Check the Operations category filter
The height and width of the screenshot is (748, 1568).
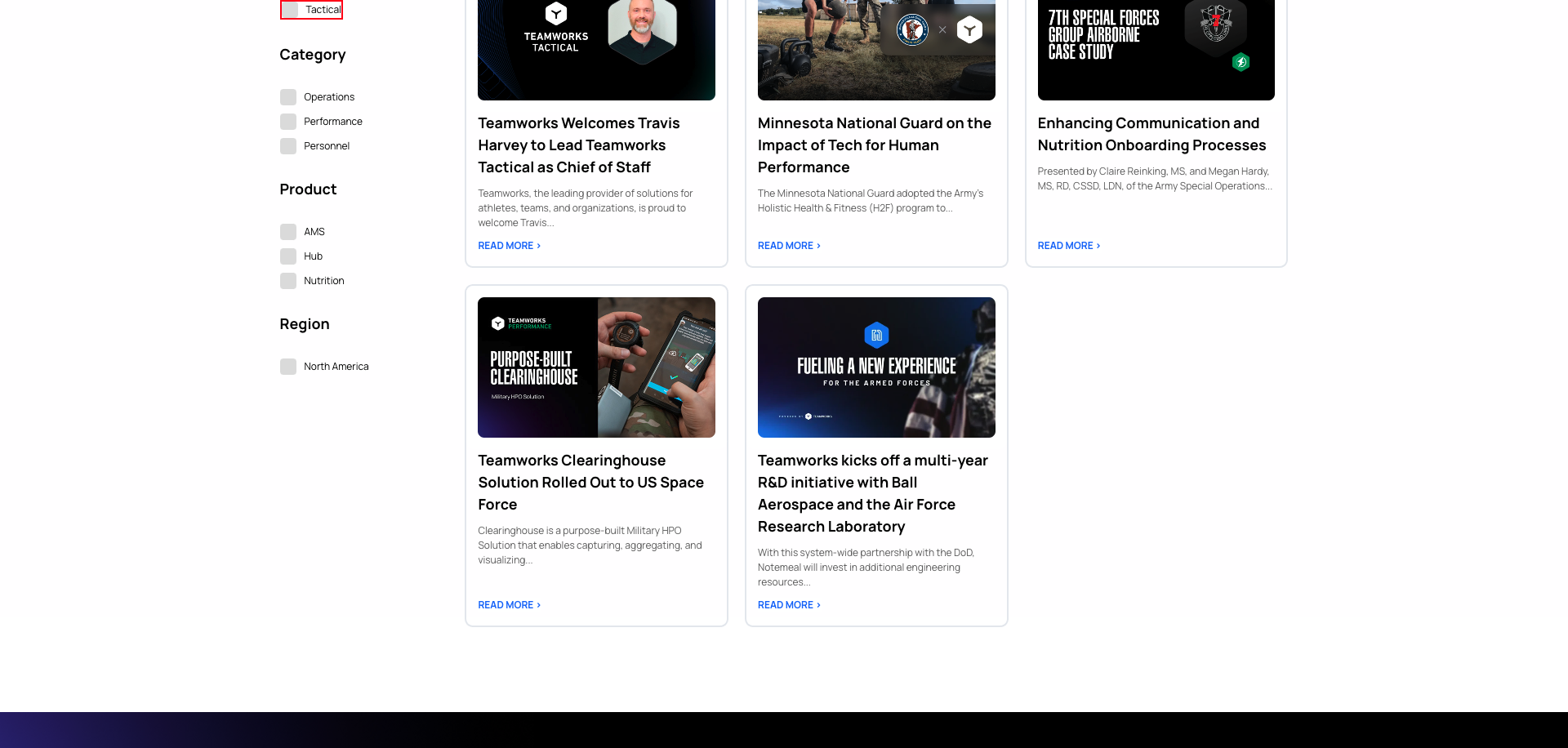pos(288,96)
